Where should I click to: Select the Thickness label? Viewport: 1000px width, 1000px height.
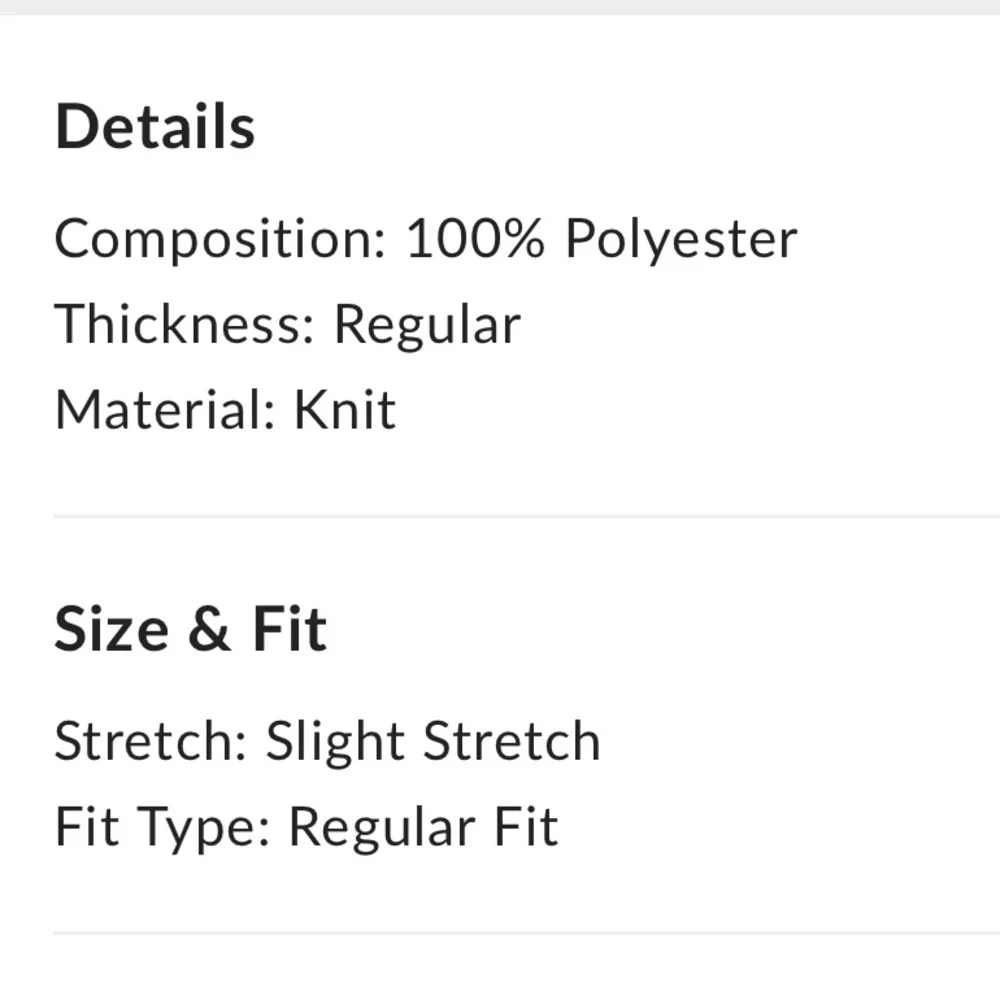[184, 324]
